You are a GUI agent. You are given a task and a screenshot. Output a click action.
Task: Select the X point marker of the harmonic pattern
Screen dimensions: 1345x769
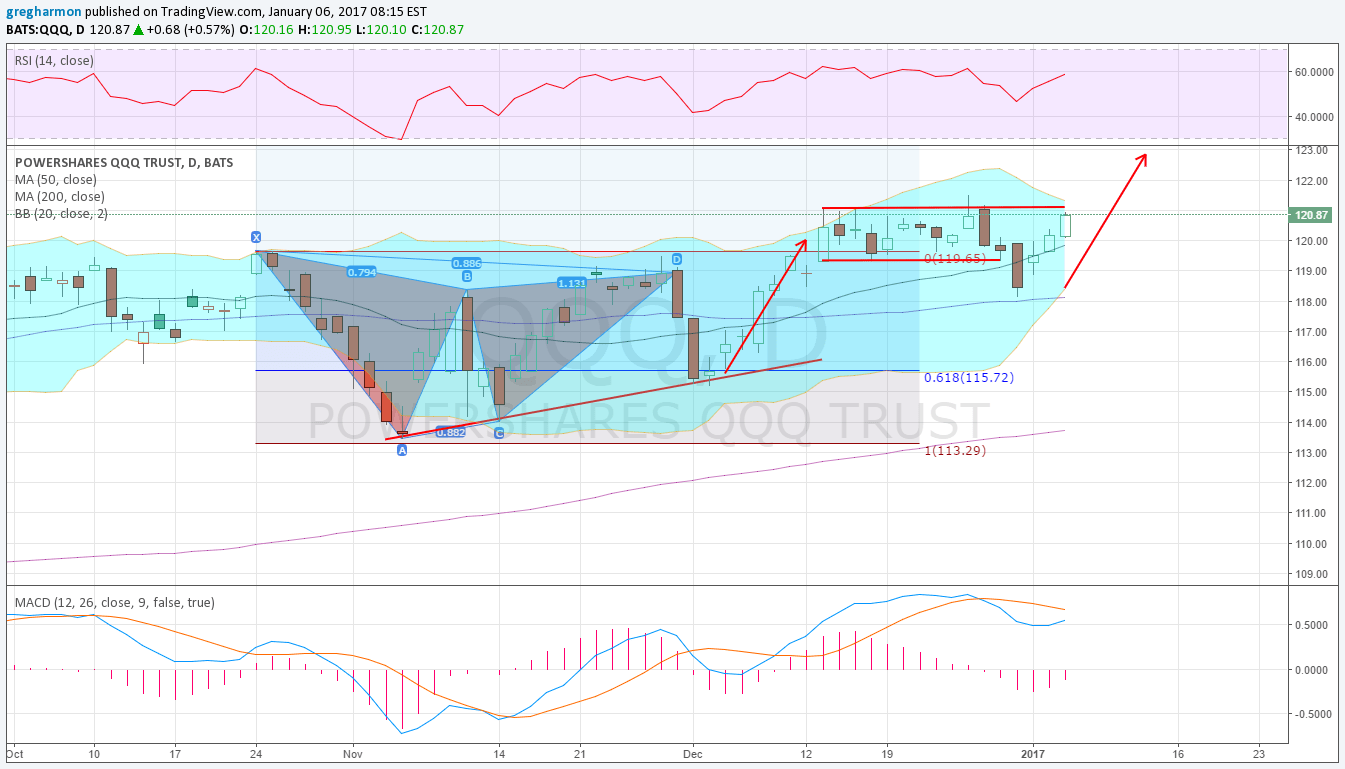[x=256, y=237]
